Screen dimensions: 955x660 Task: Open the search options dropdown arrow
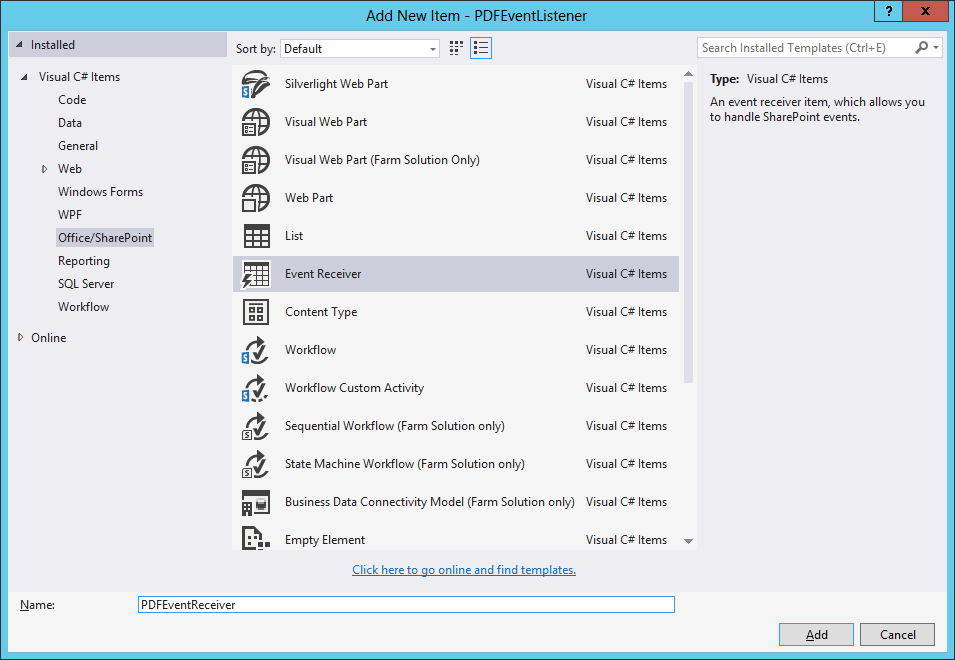pyautogui.click(x=936, y=47)
